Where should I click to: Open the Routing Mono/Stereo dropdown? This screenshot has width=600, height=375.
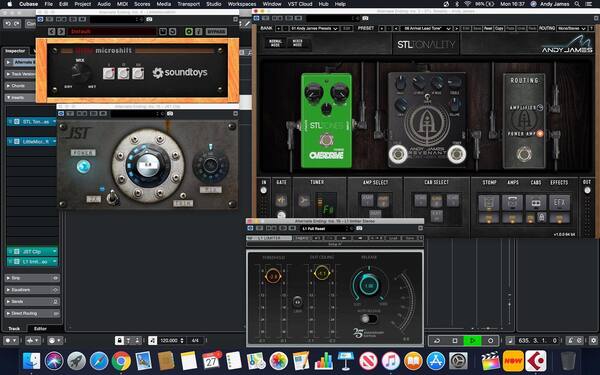click(x=572, y=28)
